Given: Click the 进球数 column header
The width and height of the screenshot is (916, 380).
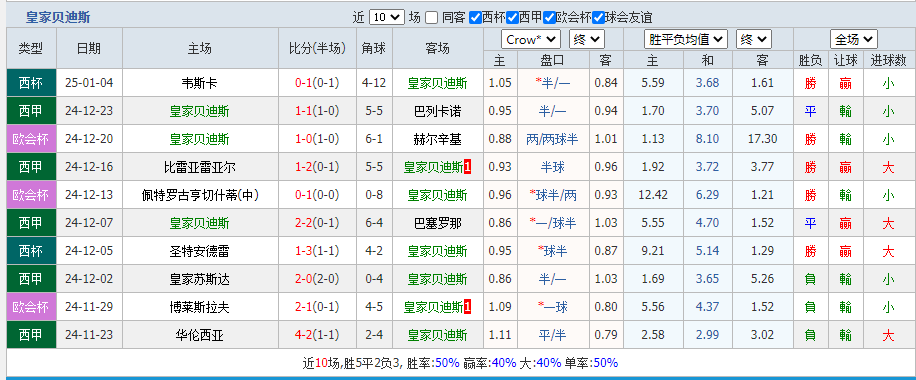Looking at the screenshot, I should (x=888, y=60).
